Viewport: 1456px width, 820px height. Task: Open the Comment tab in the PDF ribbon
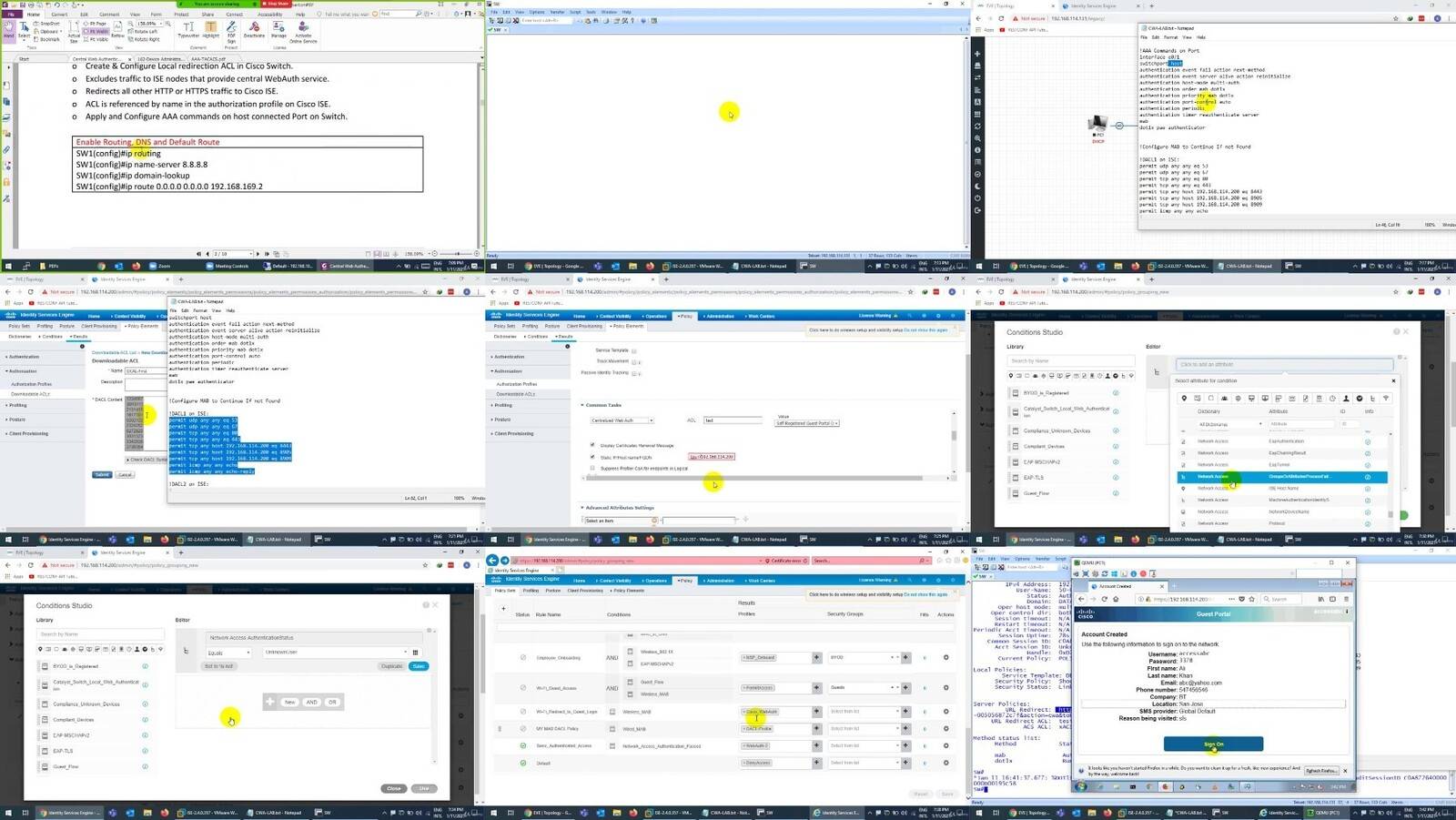click(108, 14)
